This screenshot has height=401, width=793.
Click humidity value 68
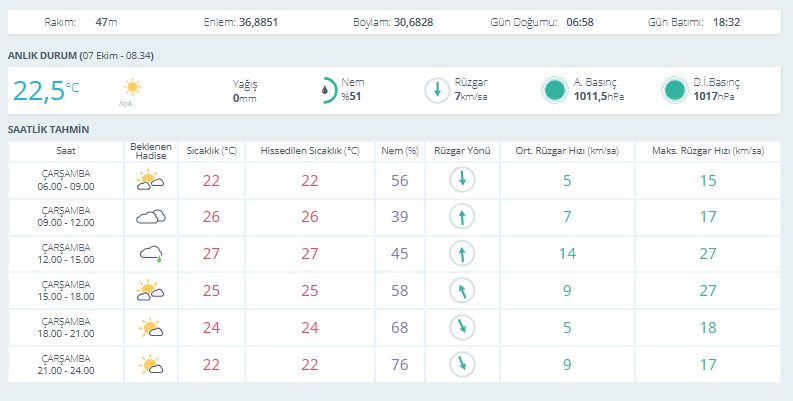point(400,328)
